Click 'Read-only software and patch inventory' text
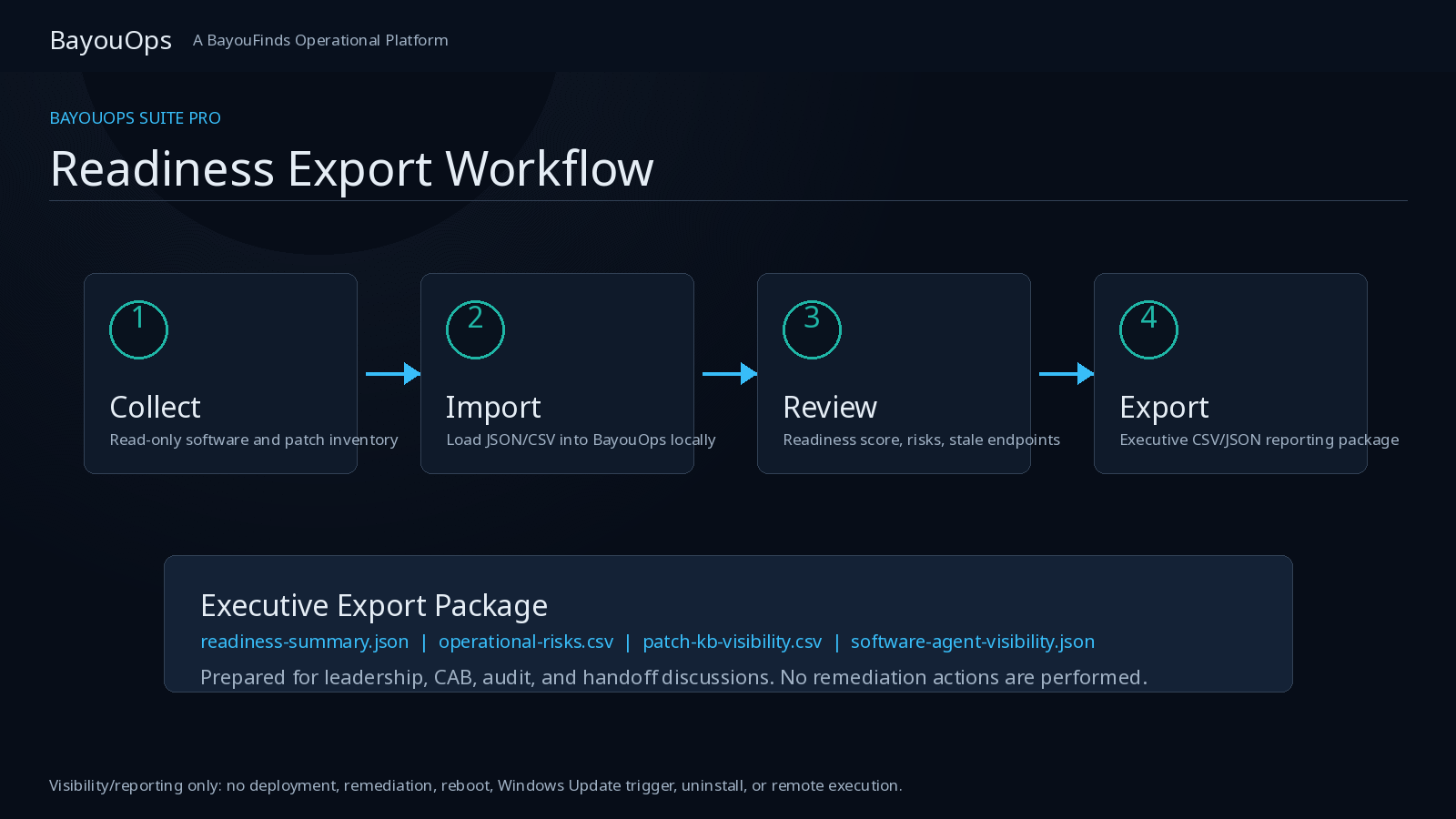1456x819 pixels. point(254,440)
